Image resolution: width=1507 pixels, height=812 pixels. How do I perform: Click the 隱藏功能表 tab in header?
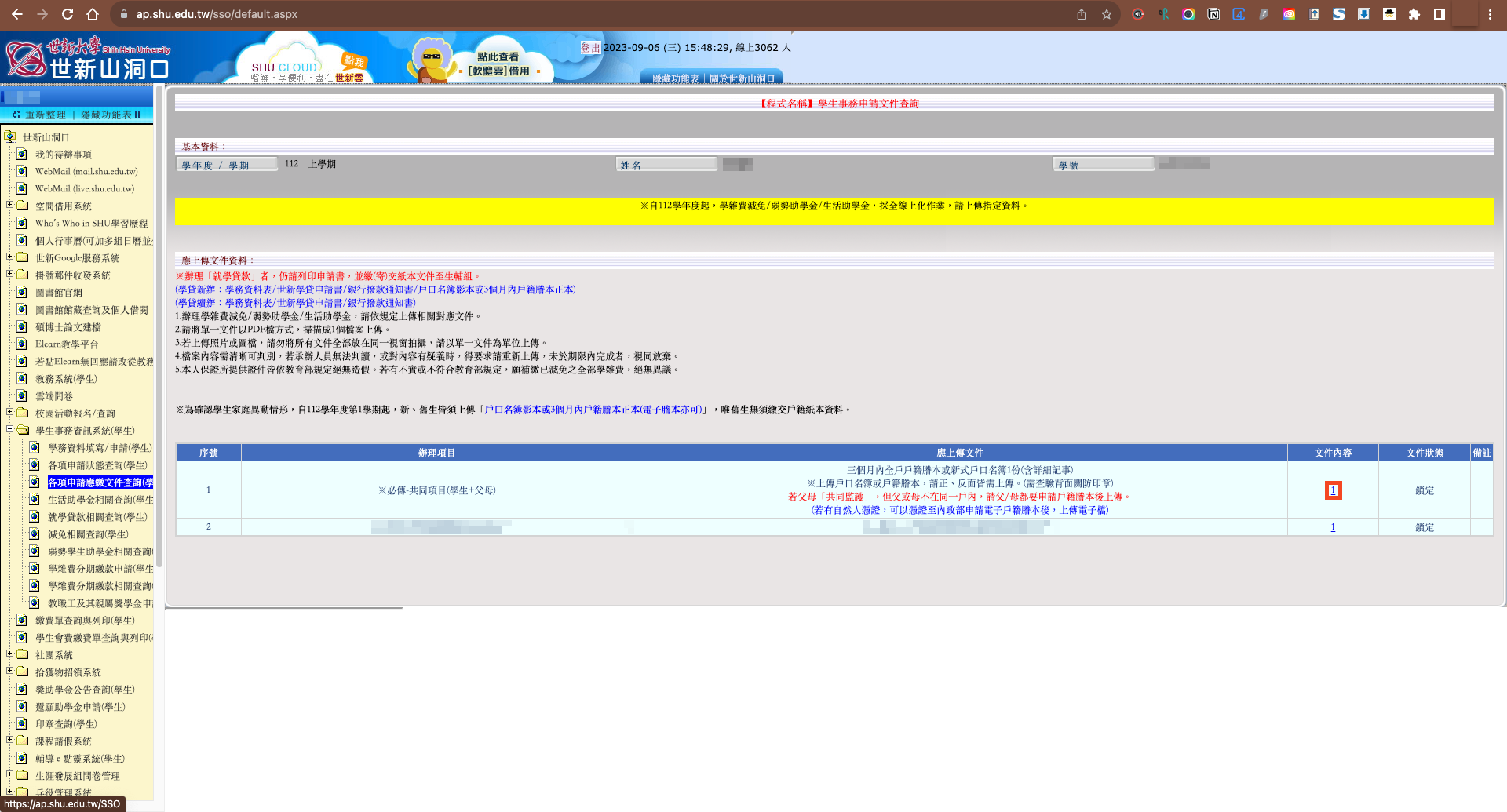675,78
